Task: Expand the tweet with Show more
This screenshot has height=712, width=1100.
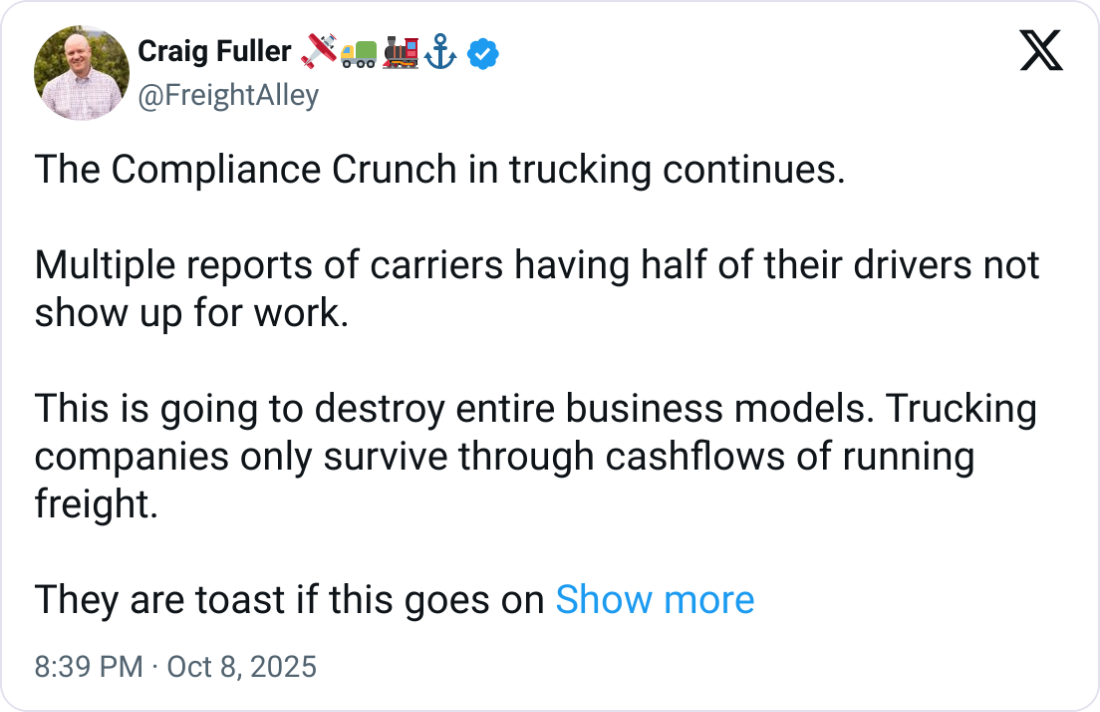Action: click(654, 600)
